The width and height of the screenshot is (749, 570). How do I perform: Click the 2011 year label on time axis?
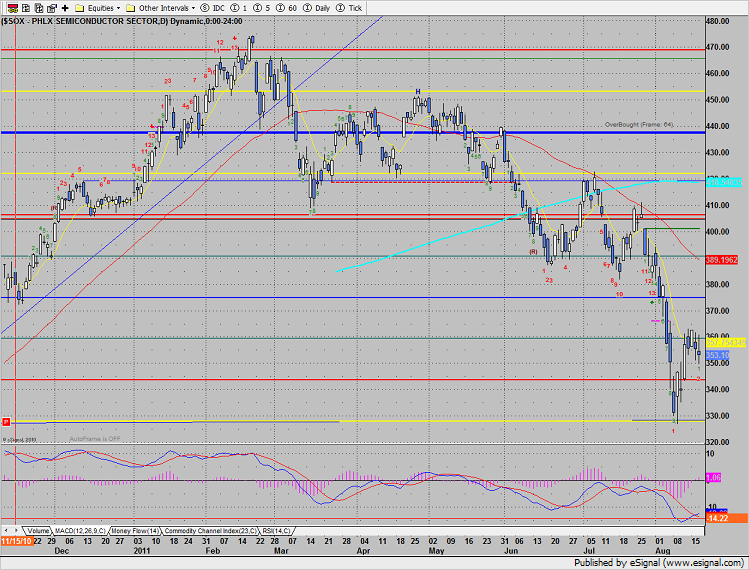pyautogui.click(x=141, y=551)
